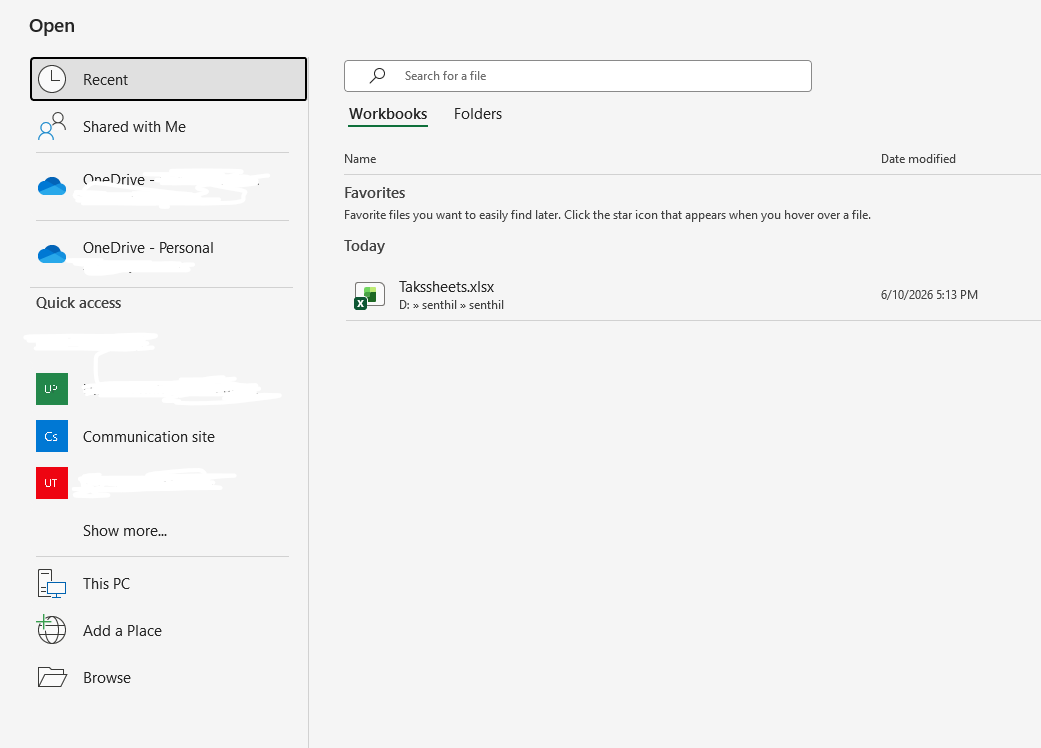
Task: Select the green UP site tile
Action: 52,389
